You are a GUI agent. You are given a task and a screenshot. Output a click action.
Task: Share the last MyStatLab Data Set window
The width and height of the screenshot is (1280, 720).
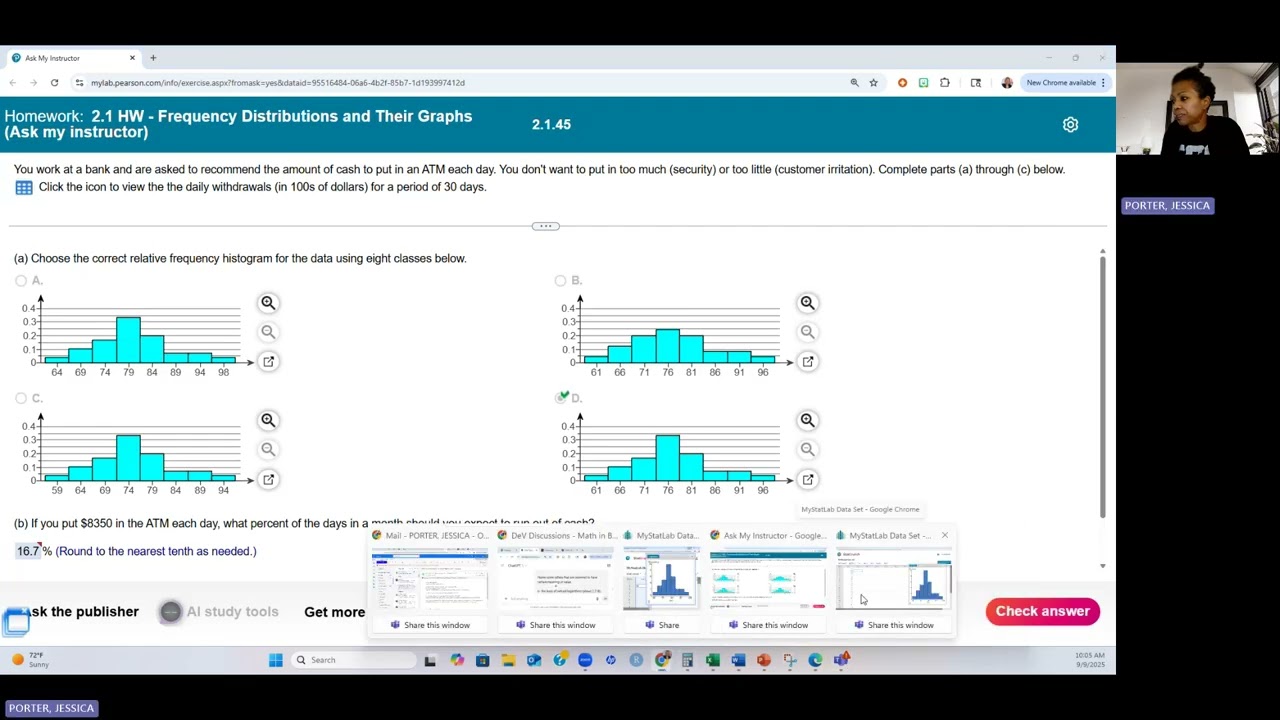[894, 625]
